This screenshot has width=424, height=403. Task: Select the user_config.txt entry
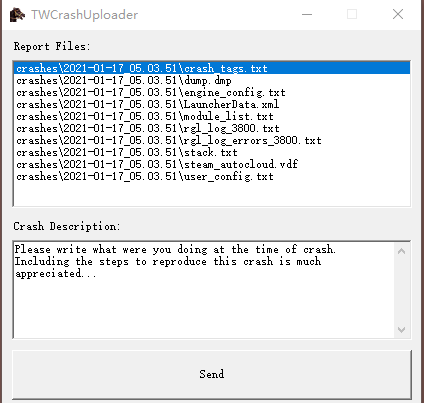(x=212, y=176)
